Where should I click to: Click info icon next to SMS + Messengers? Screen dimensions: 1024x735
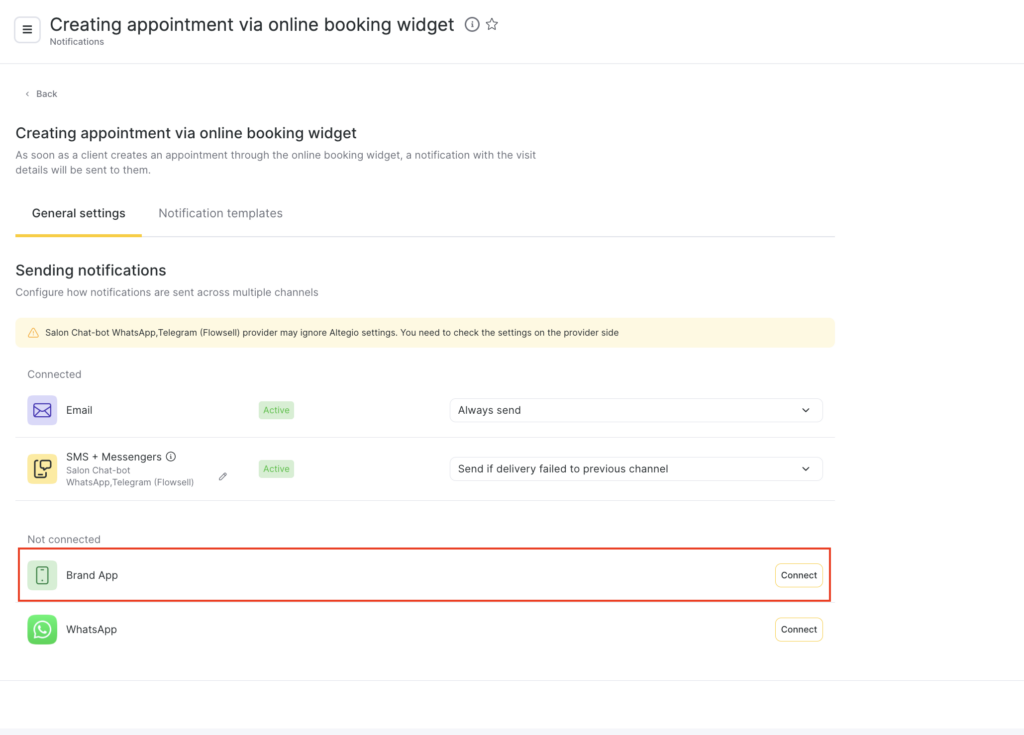point(171,457)
